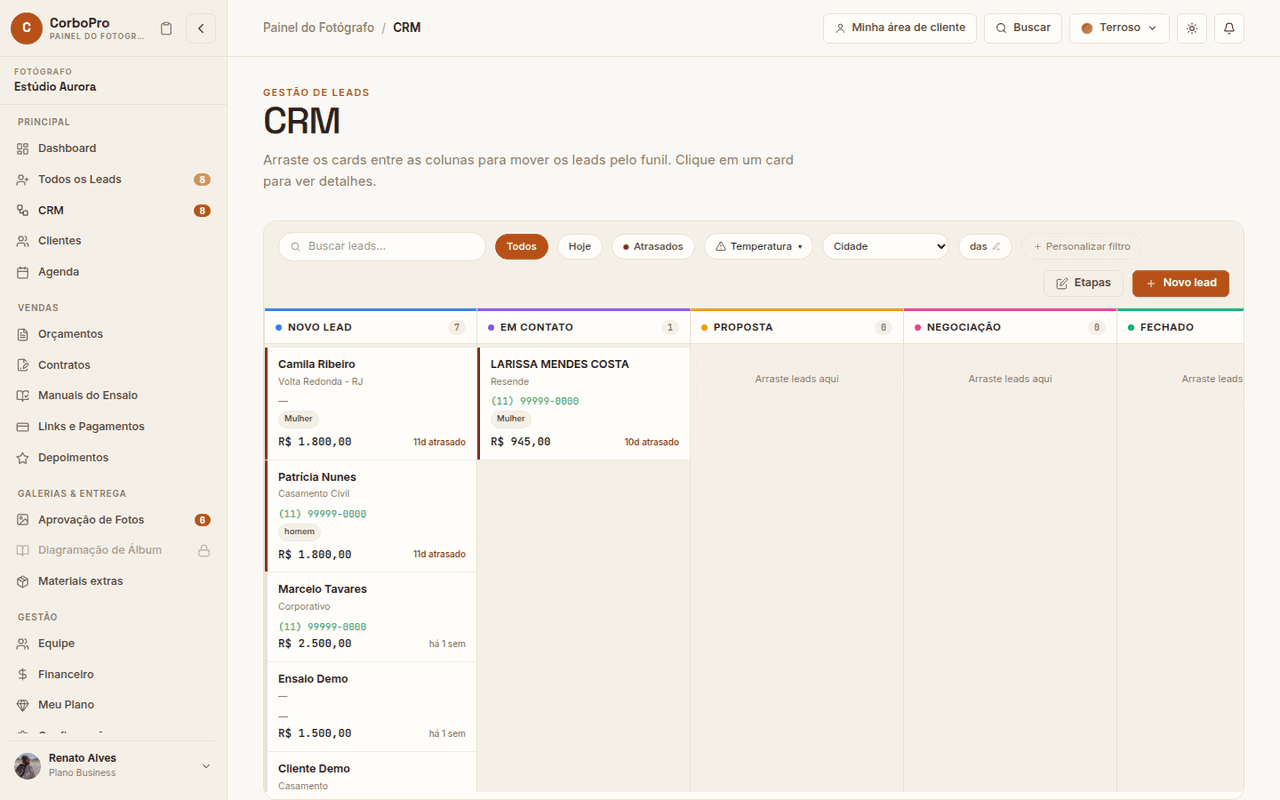This screenshot has height=800, width=1280.
Task: Click the pencil icon on the 'das' filter
Action: coord(996,246)
